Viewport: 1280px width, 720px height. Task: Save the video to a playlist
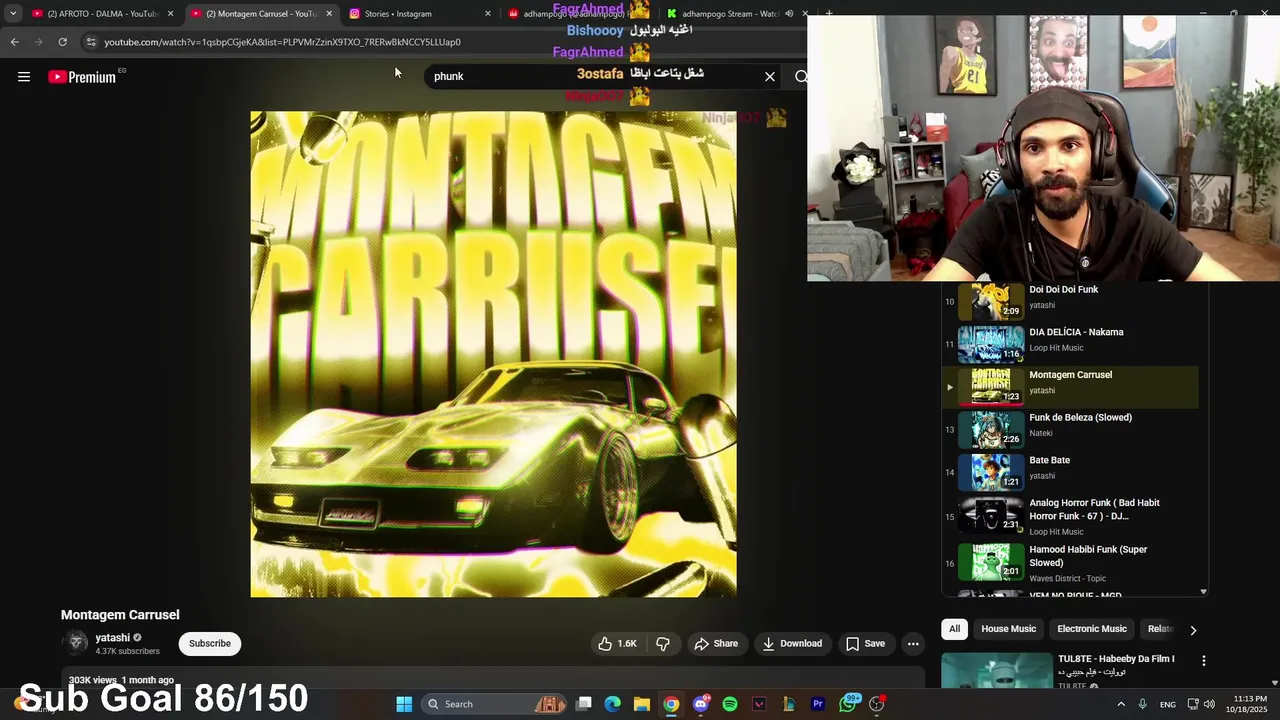(865, 643)
